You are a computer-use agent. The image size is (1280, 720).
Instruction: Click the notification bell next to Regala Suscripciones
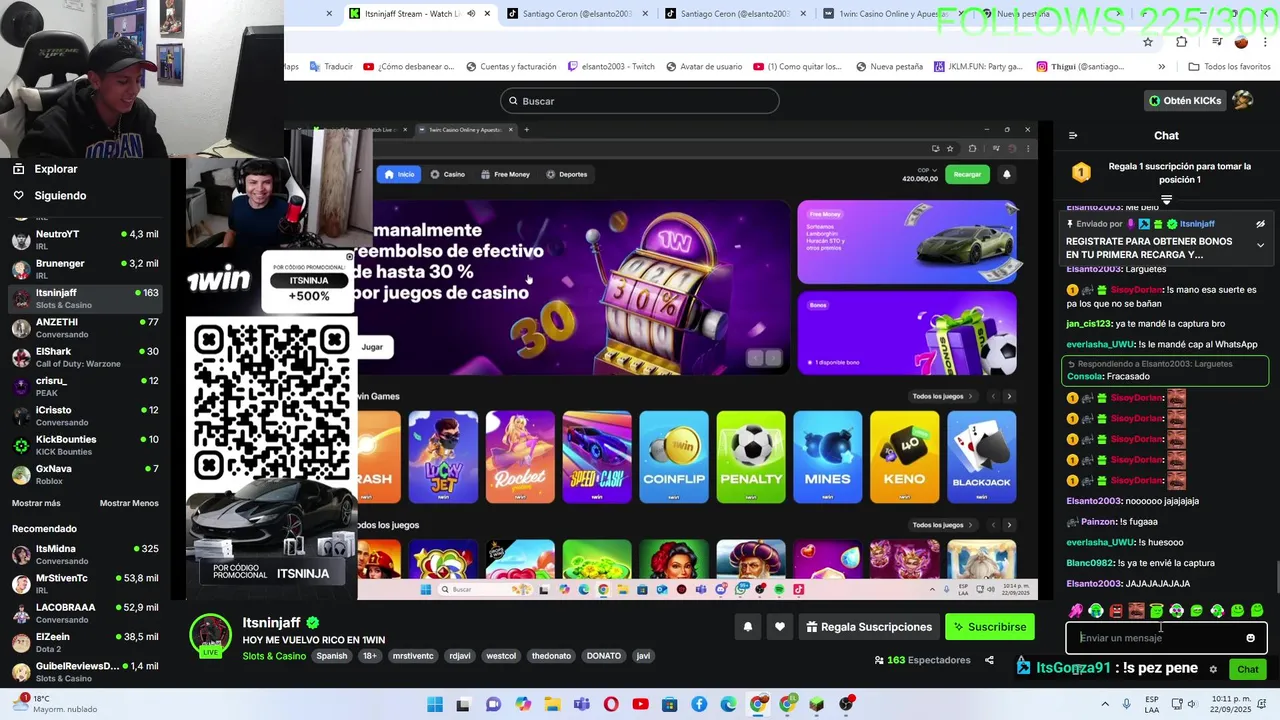747,627
